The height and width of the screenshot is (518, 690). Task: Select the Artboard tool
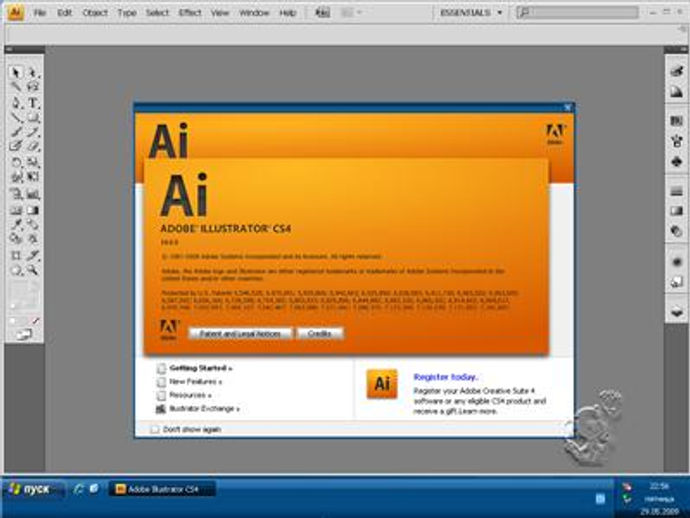pyautogui.click(x=16, y=255)
